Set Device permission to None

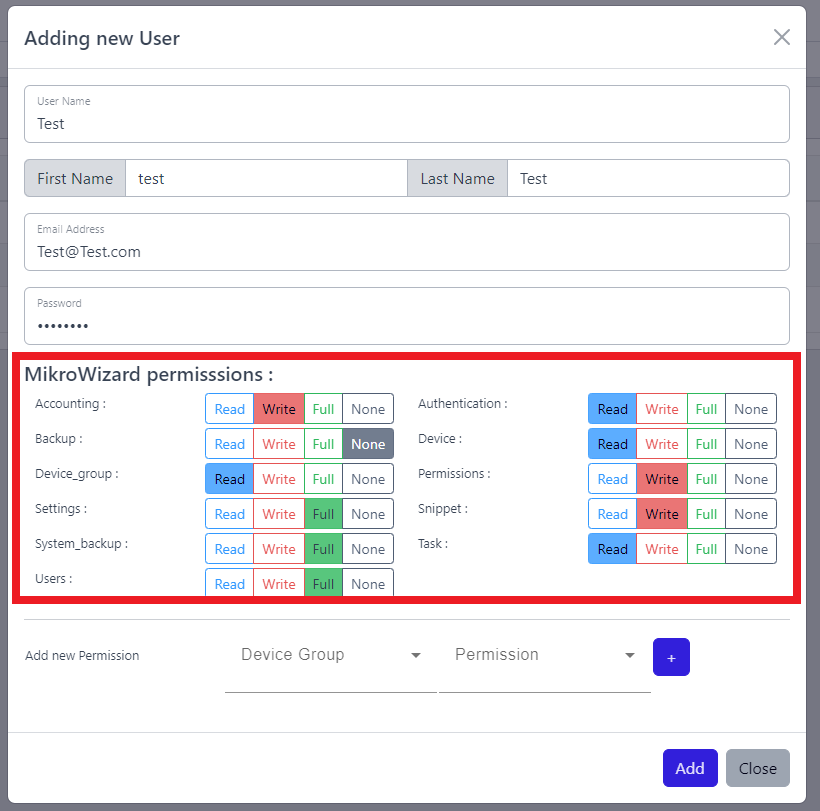click(751, 444)
